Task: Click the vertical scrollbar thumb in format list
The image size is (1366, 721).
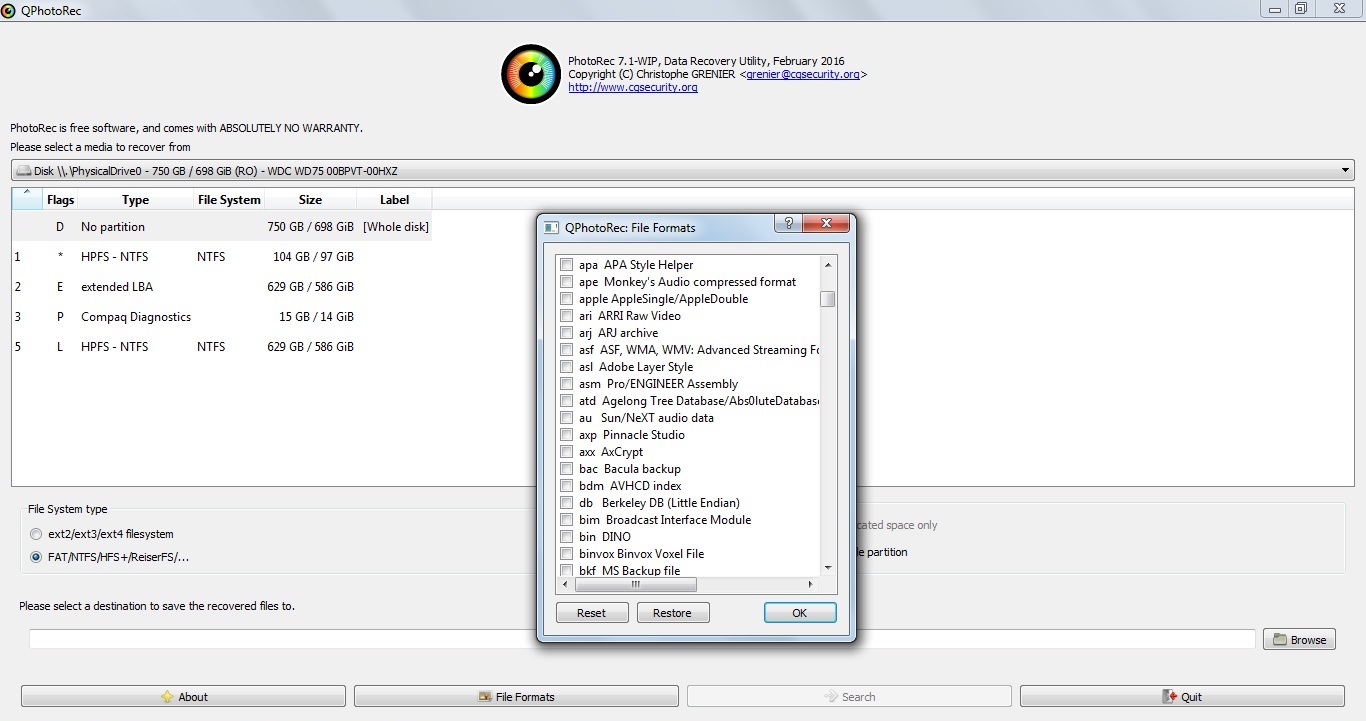Action: tap(827, 299)
